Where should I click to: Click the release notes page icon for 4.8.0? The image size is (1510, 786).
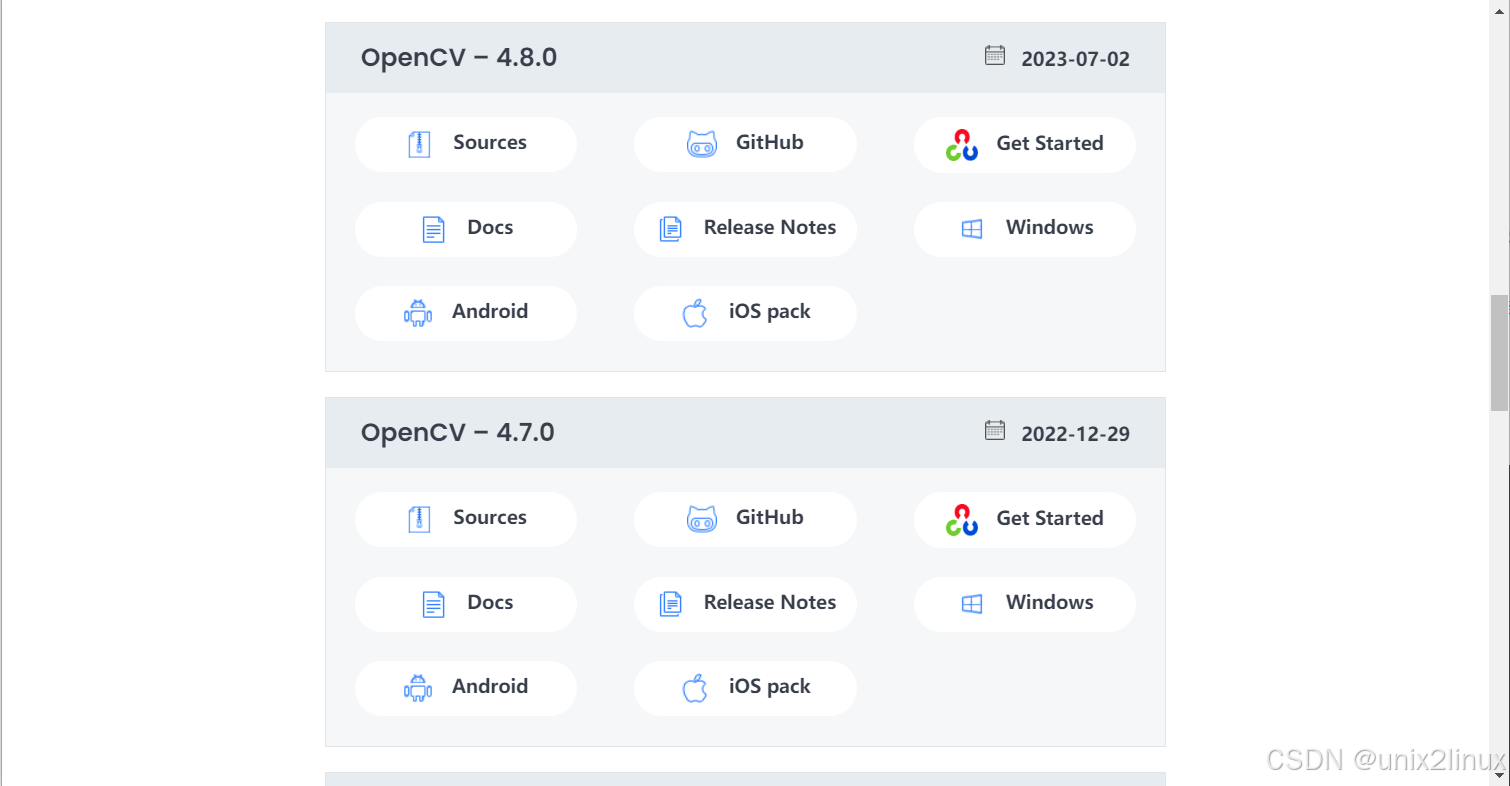[x=670, y=229]
